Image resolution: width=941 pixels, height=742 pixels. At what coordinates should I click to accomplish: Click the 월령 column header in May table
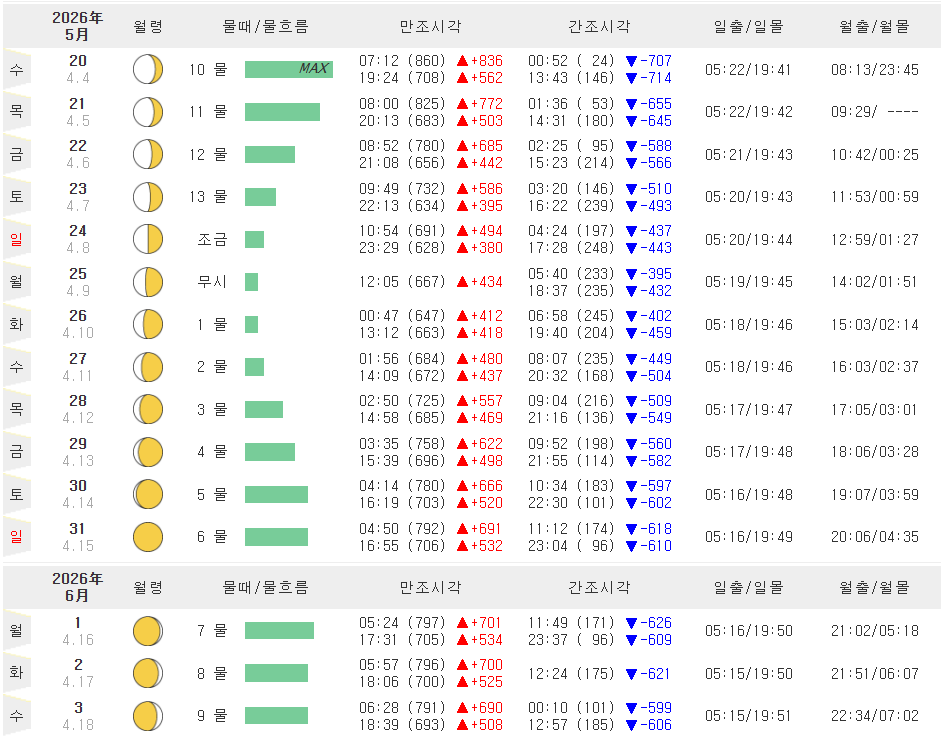click(x=148, y=26)
